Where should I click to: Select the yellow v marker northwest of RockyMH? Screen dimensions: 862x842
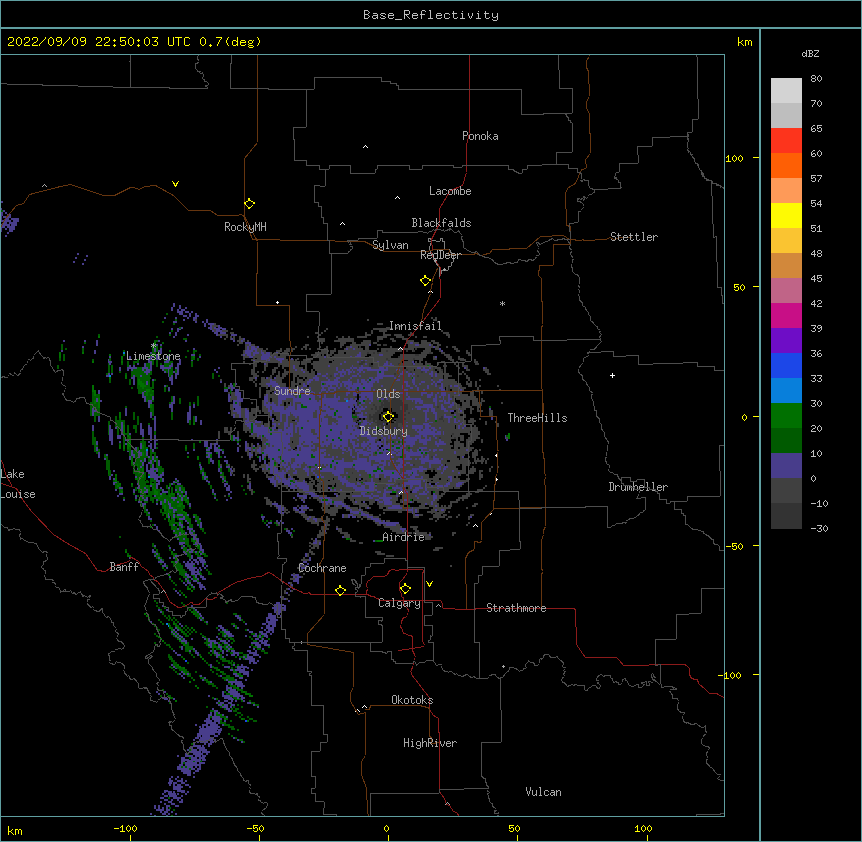[175, 184]
